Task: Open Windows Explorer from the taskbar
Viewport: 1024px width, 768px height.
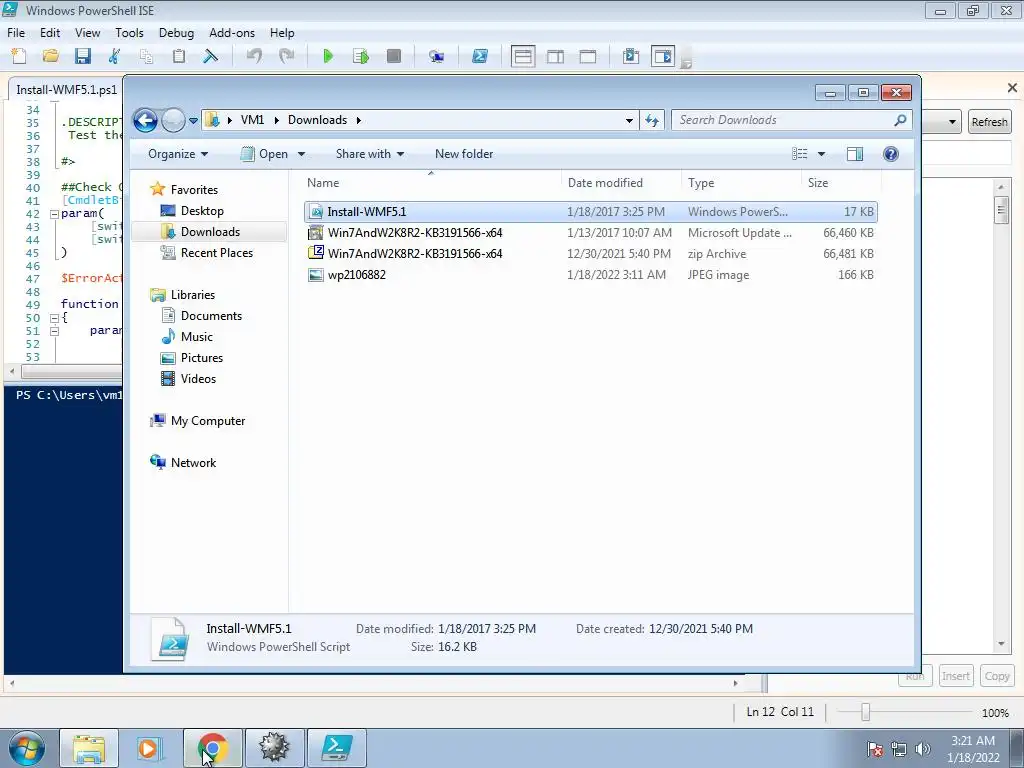Action: (x=89, y=748)
